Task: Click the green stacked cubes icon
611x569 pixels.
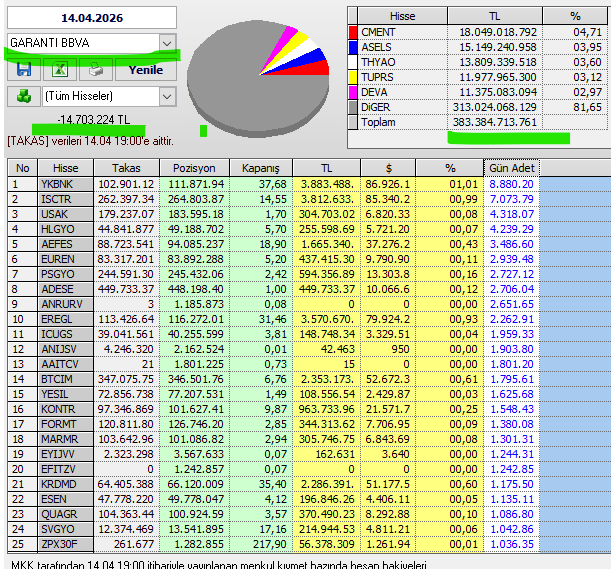Action: pyautogui.click(x=24, y=96)
